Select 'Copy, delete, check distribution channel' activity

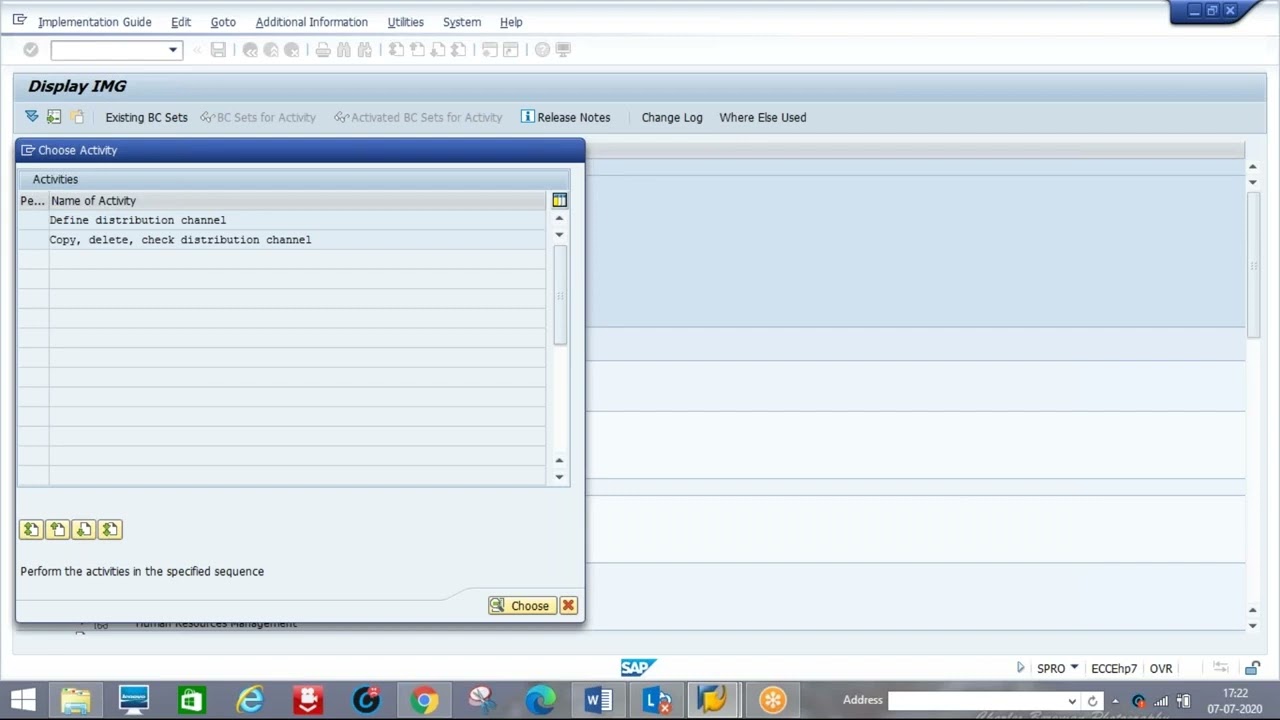(297, 240)
